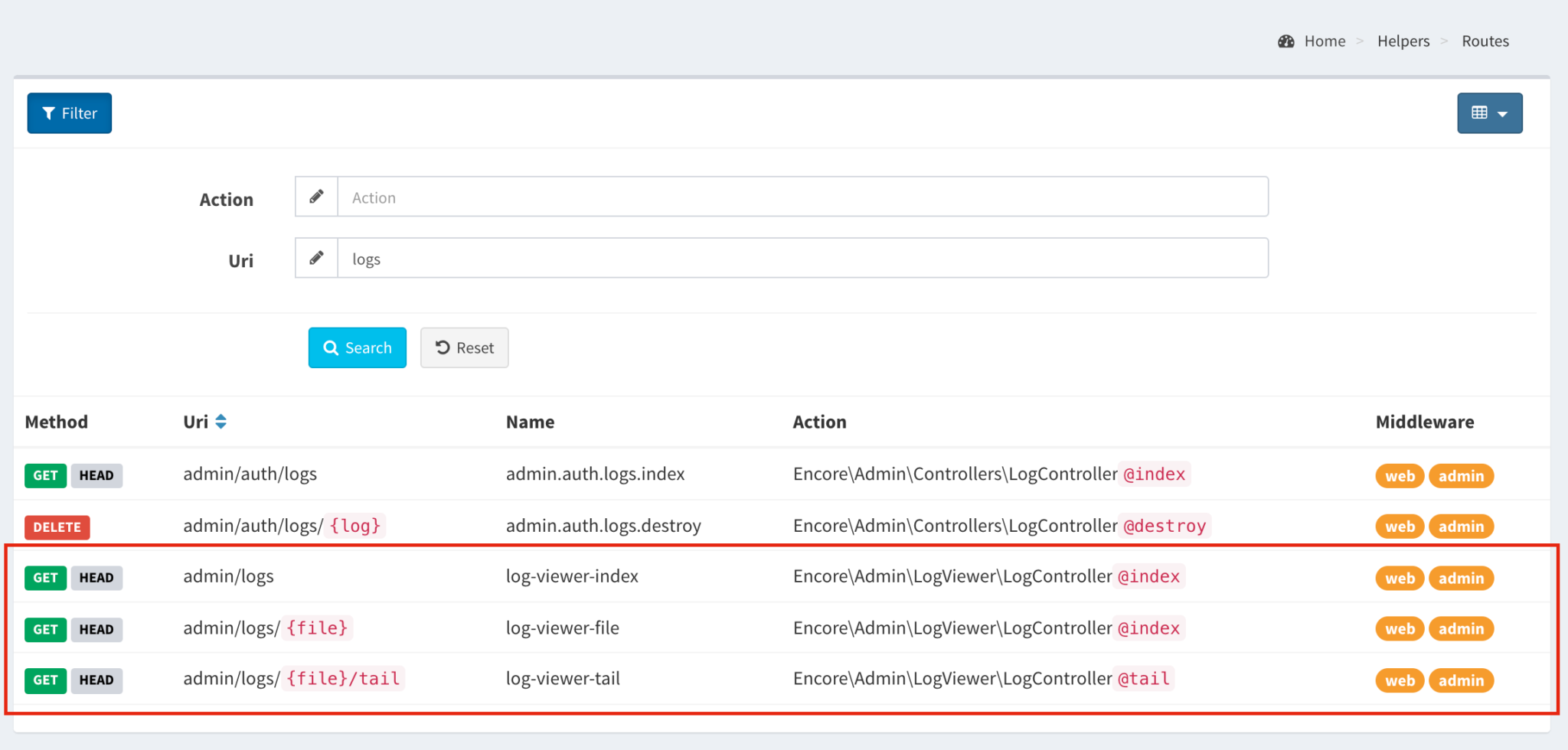
Task: Click the admin middleware badge on log-viewer-tail row
Action: [x=1460, y=680]
